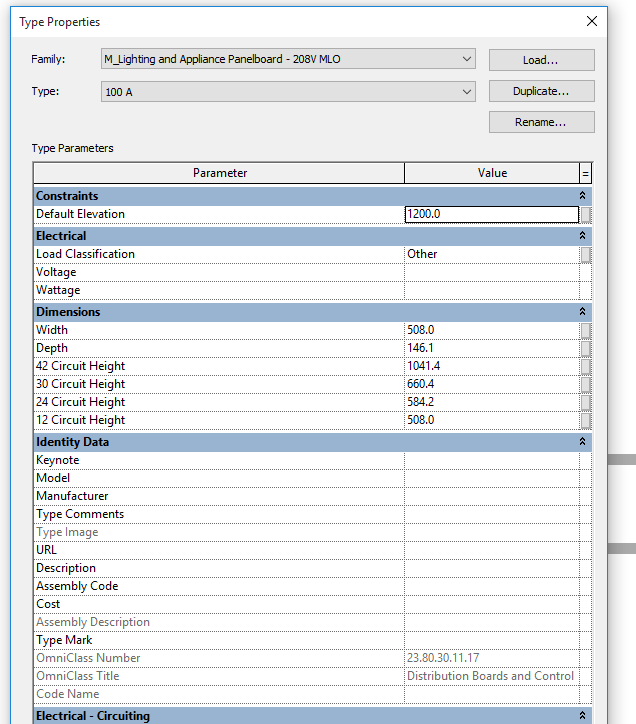636x724 pixels.
Task: Click the associate button for Load Classification
Action: (x=586, y=254)
